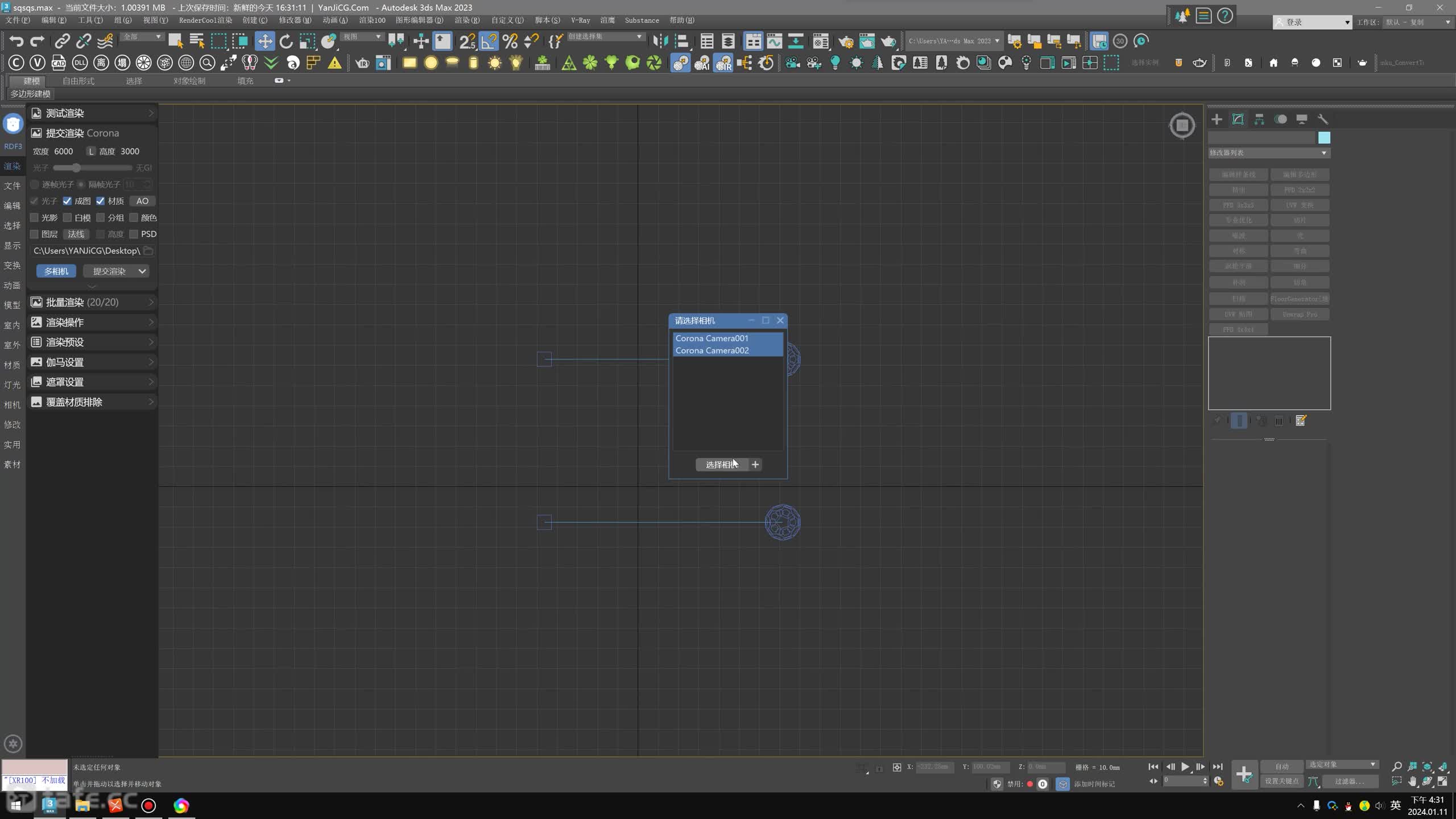
Task: Enable the 分组 checkbox
Action: [x=101, y=217]
